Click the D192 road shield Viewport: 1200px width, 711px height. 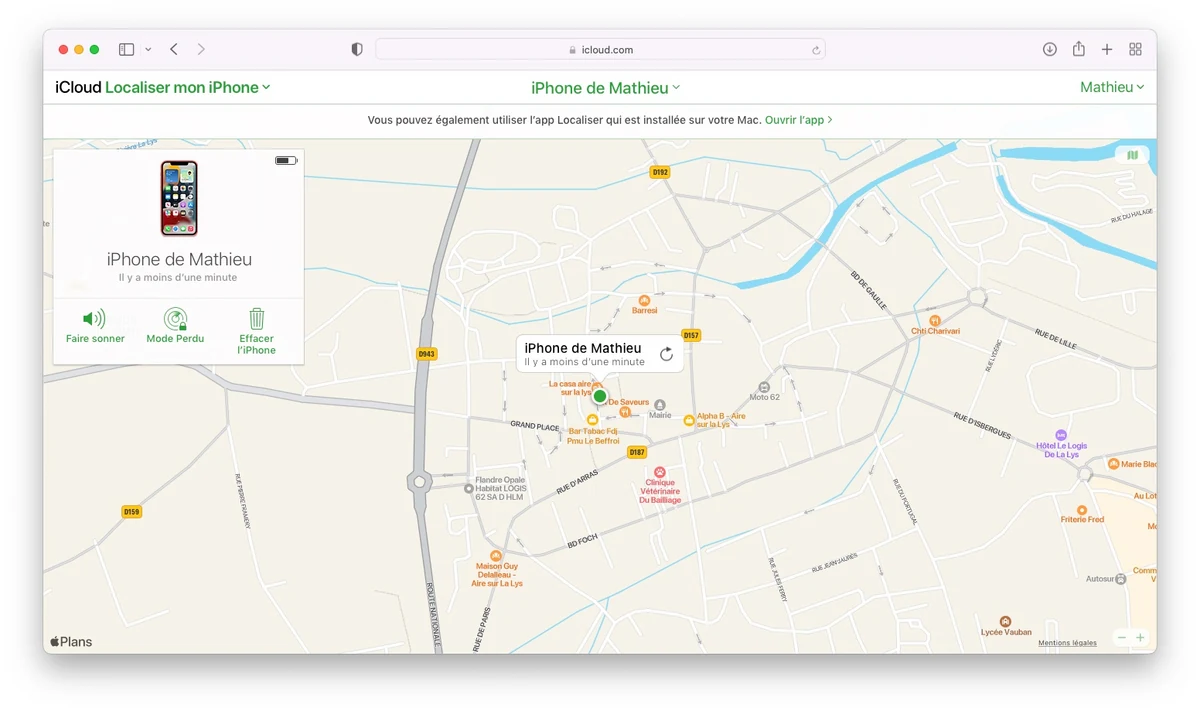pos(659,172)
